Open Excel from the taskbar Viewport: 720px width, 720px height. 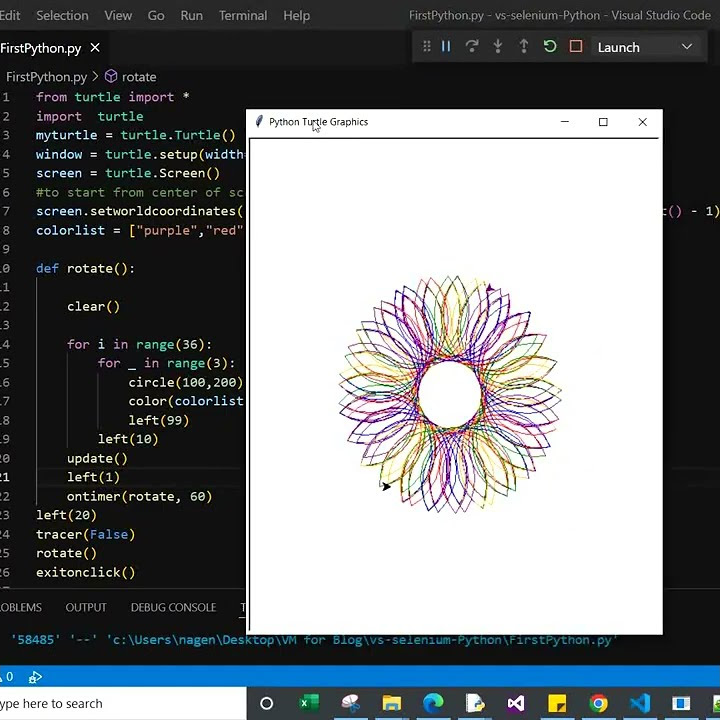click(309, 703)
